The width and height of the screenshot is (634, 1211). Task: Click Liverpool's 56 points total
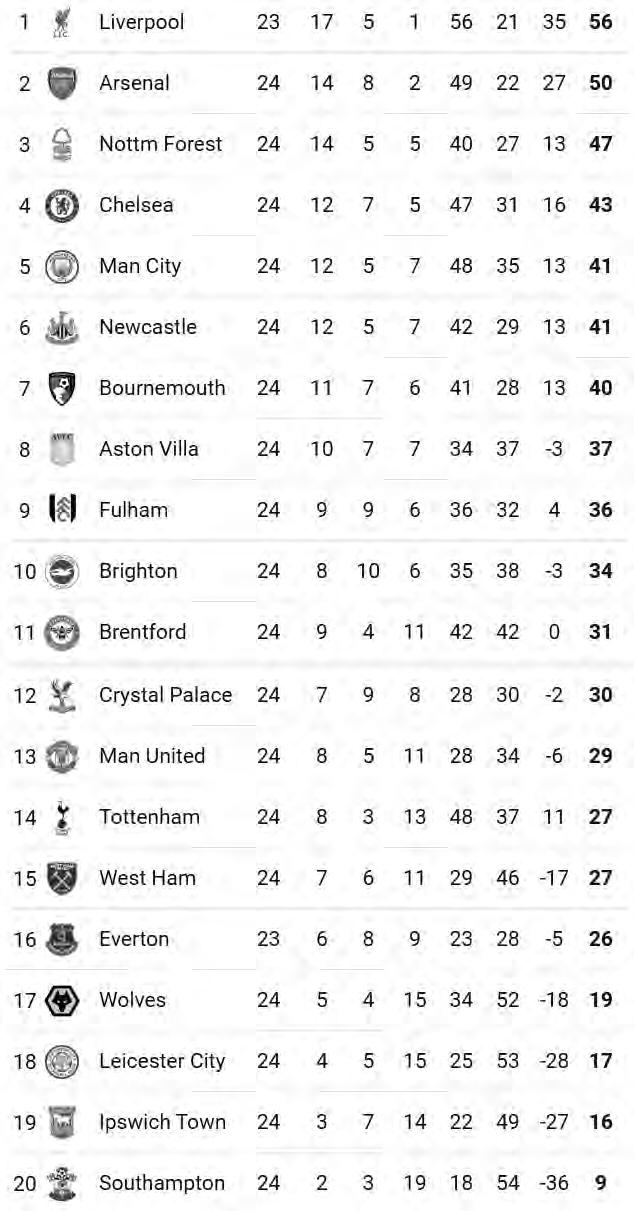point(600,22)
